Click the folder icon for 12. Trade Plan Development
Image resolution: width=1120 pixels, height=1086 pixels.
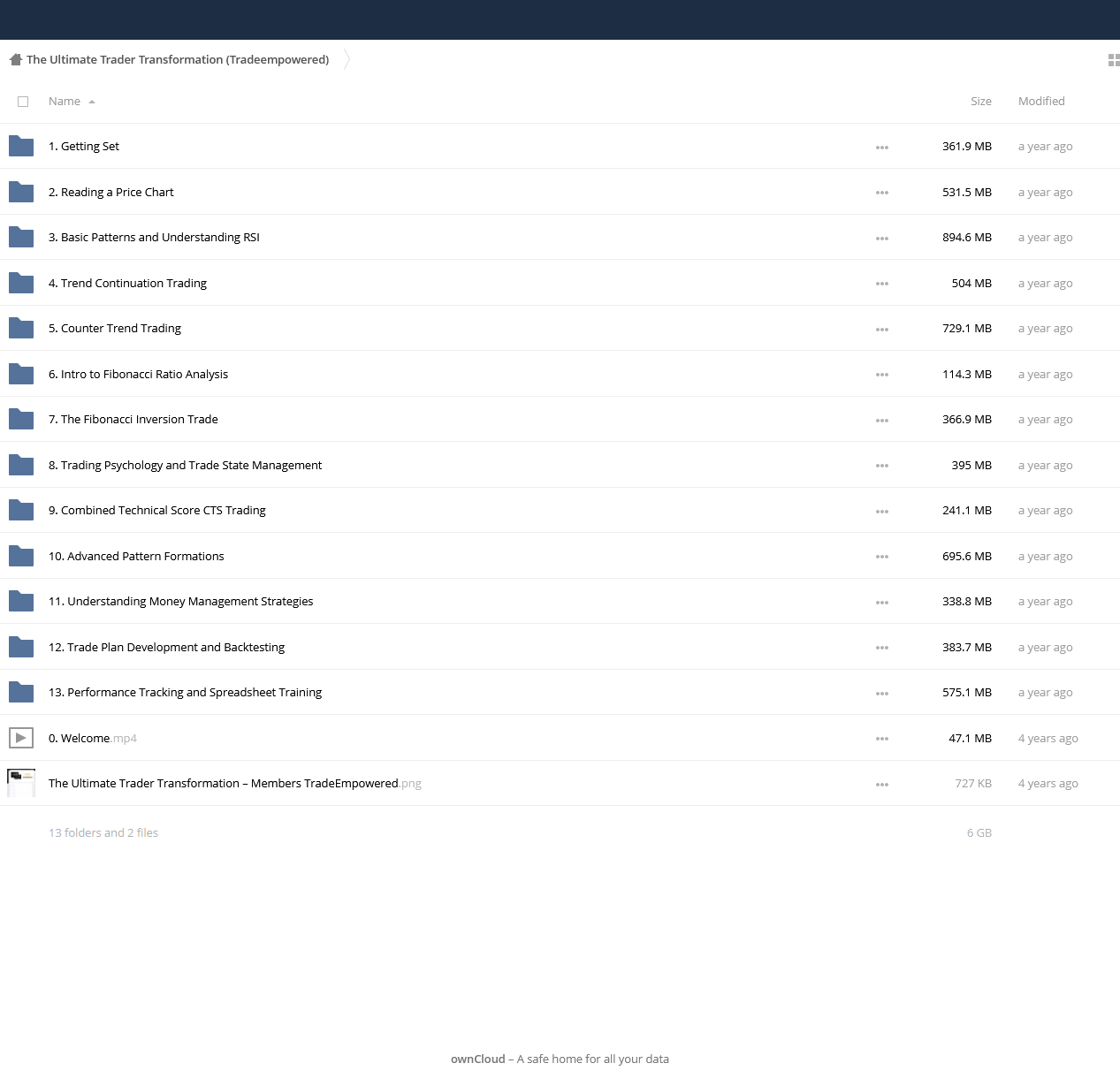[21, 647]
